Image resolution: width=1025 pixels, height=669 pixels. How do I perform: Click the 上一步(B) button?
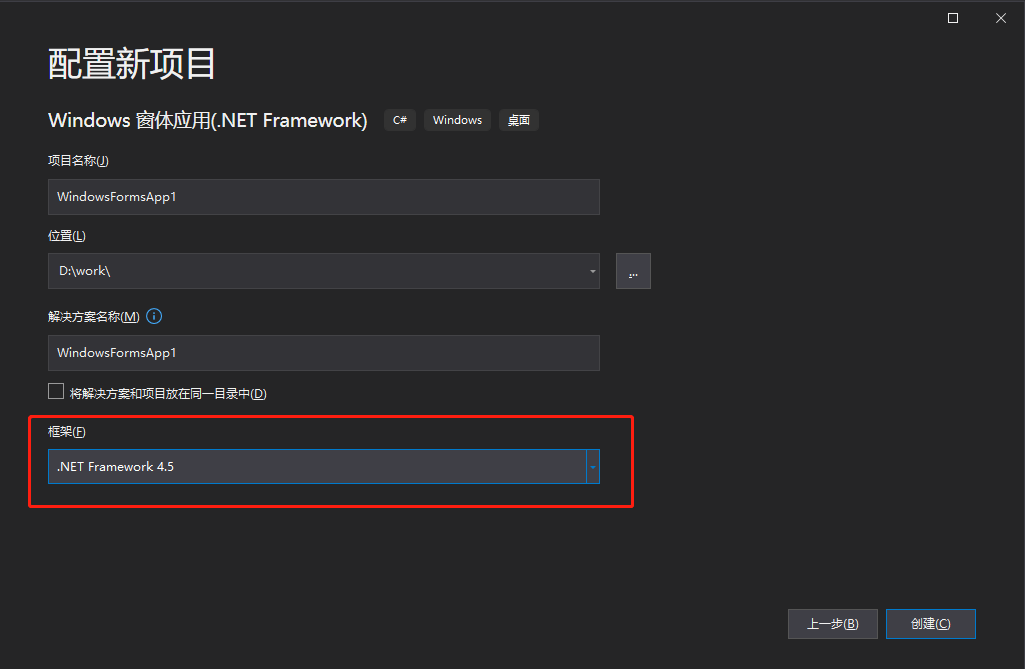click(832, 624)
